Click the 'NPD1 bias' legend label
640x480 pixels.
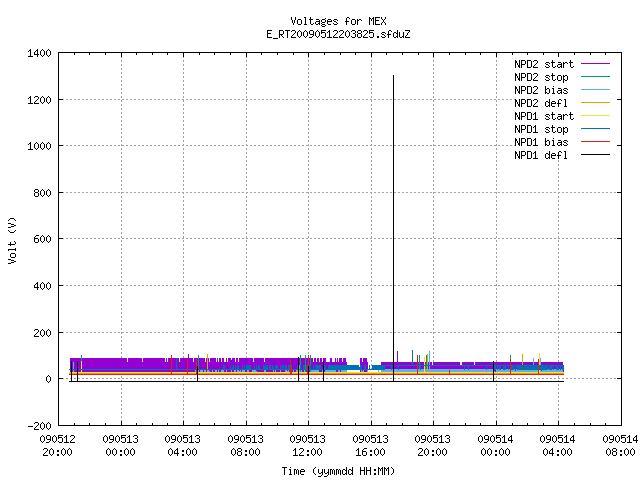tap(541, 142)
